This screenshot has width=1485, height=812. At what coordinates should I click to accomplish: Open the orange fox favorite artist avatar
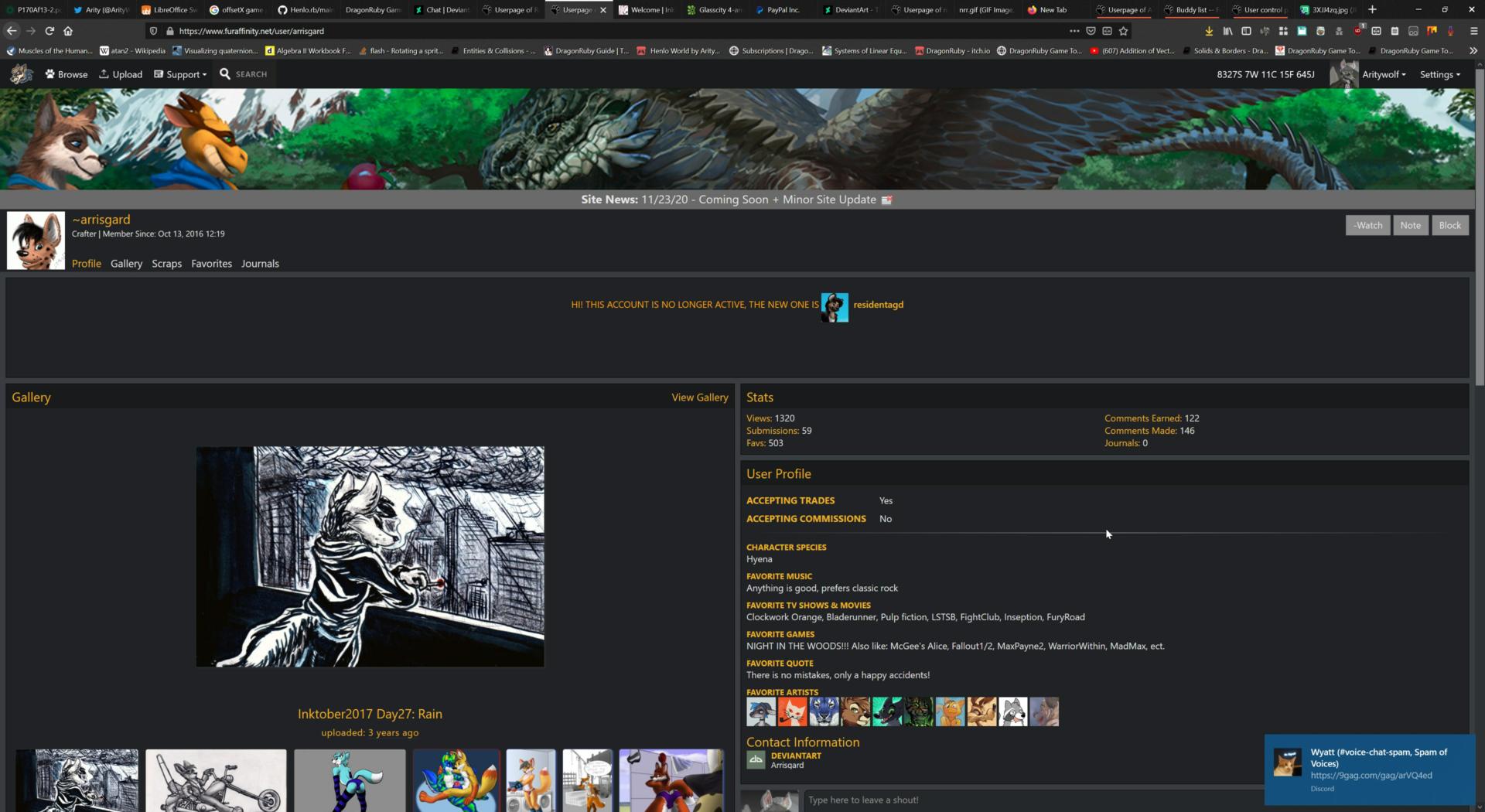click(793, 711)
